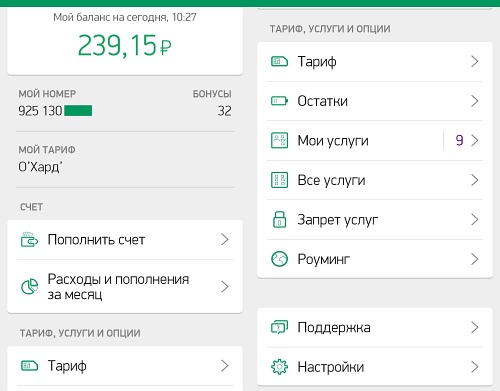Image resolution: width=500 pixels, height=391 pixels.
Task: Tap the gear icon for Настройки
Action: click(x=279, y=367)
